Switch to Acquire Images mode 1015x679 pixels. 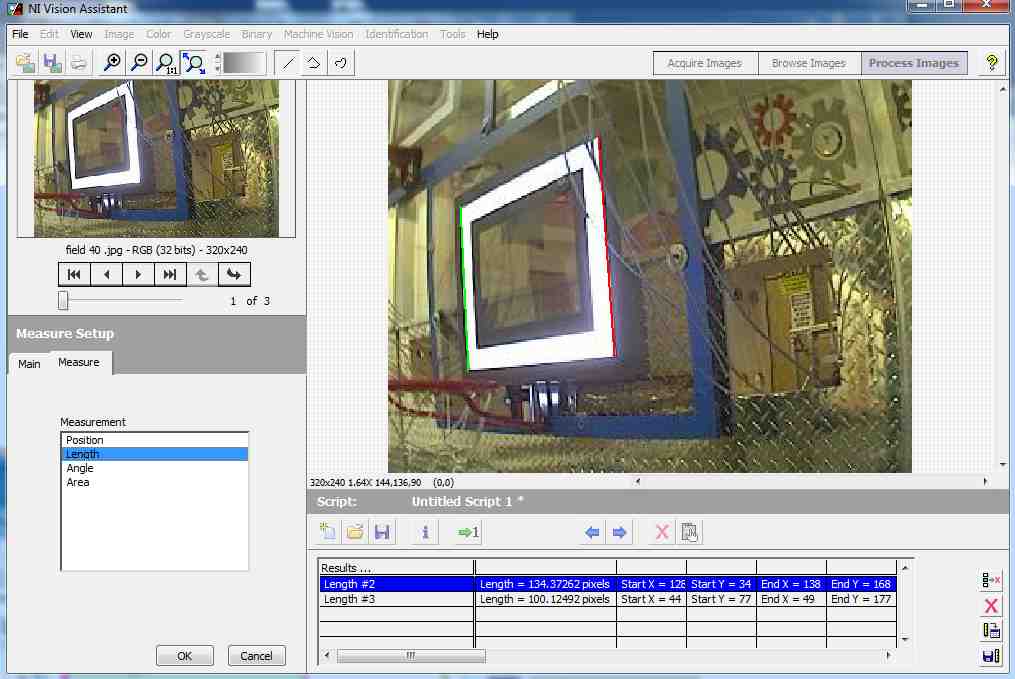[x=705, y=63]
